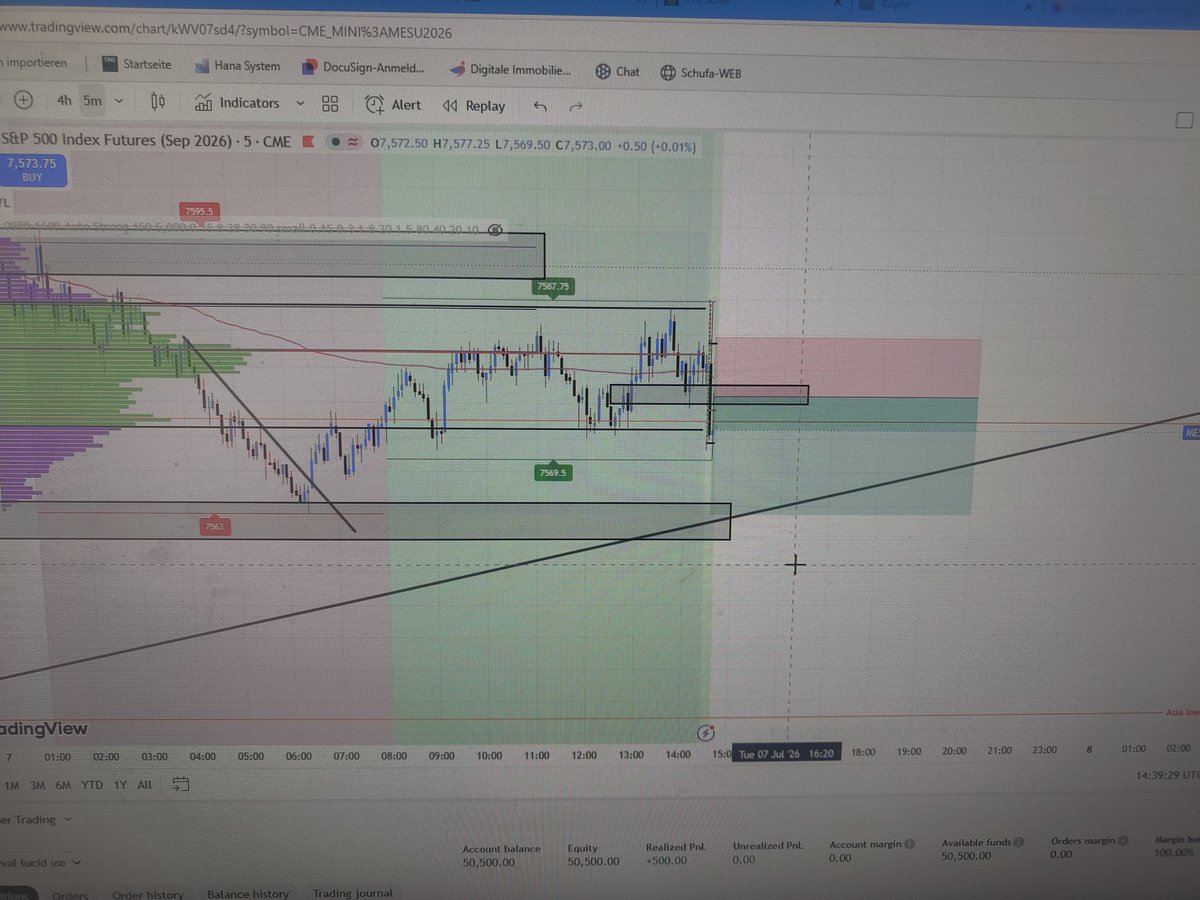Select the 4h timeframe
This screenshot has width=1200, height=900.
coord(64,100)
